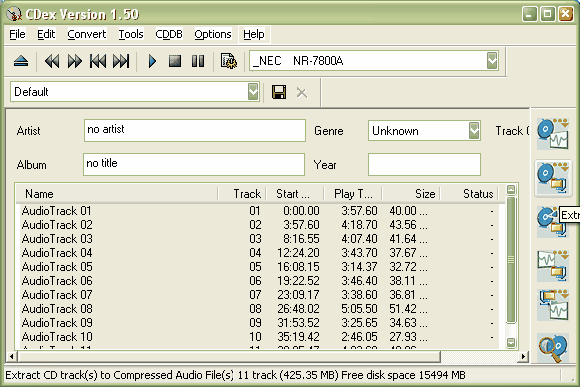This screenshot has height=387, width=580.
Task: Extract CD tracks to WAV files icon
Action: (553, 134)
